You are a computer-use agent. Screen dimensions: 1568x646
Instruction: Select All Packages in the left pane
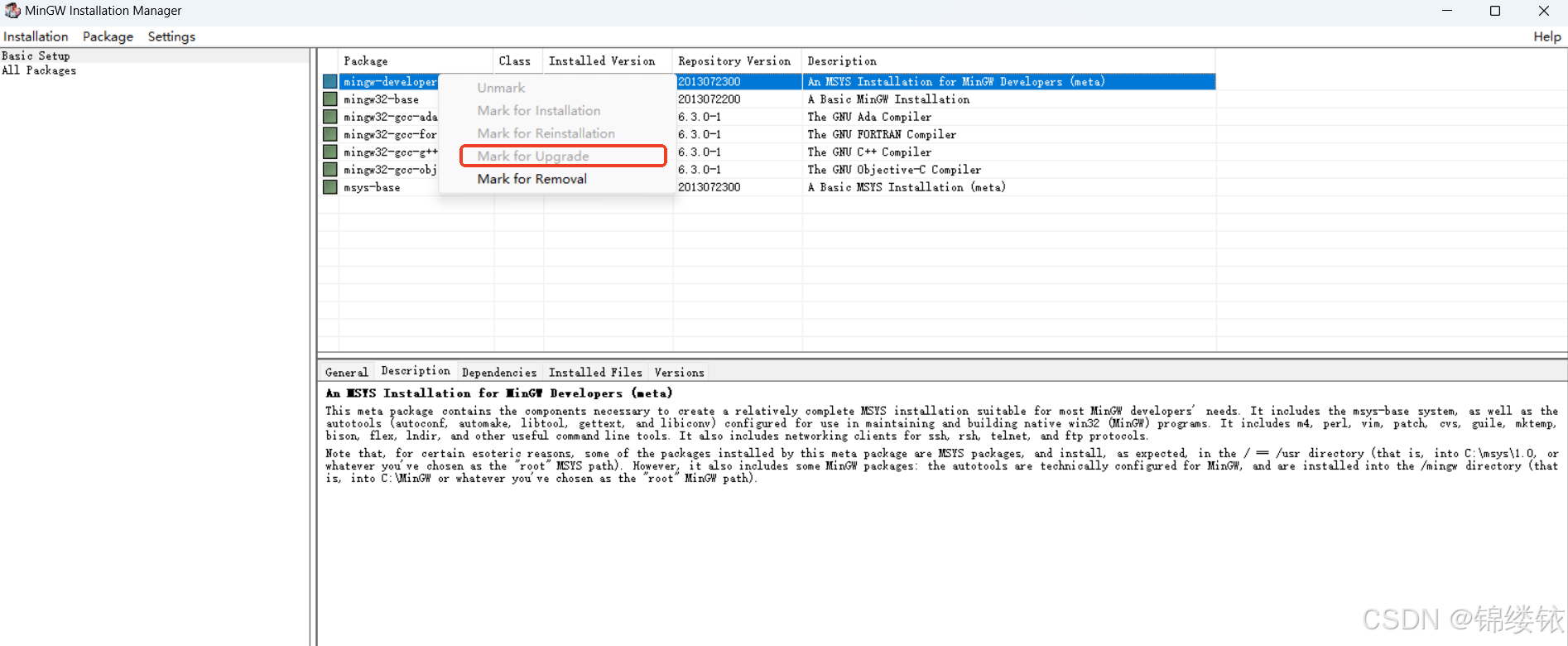[39, 70]
